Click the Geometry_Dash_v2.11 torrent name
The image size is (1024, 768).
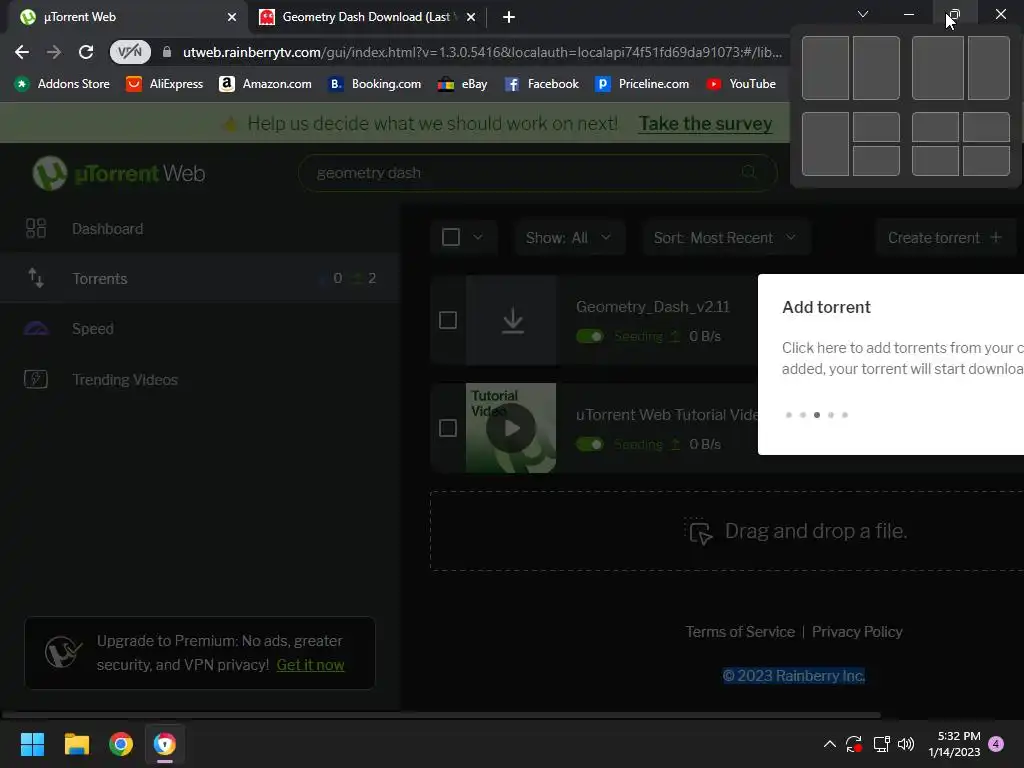[652, 307]
